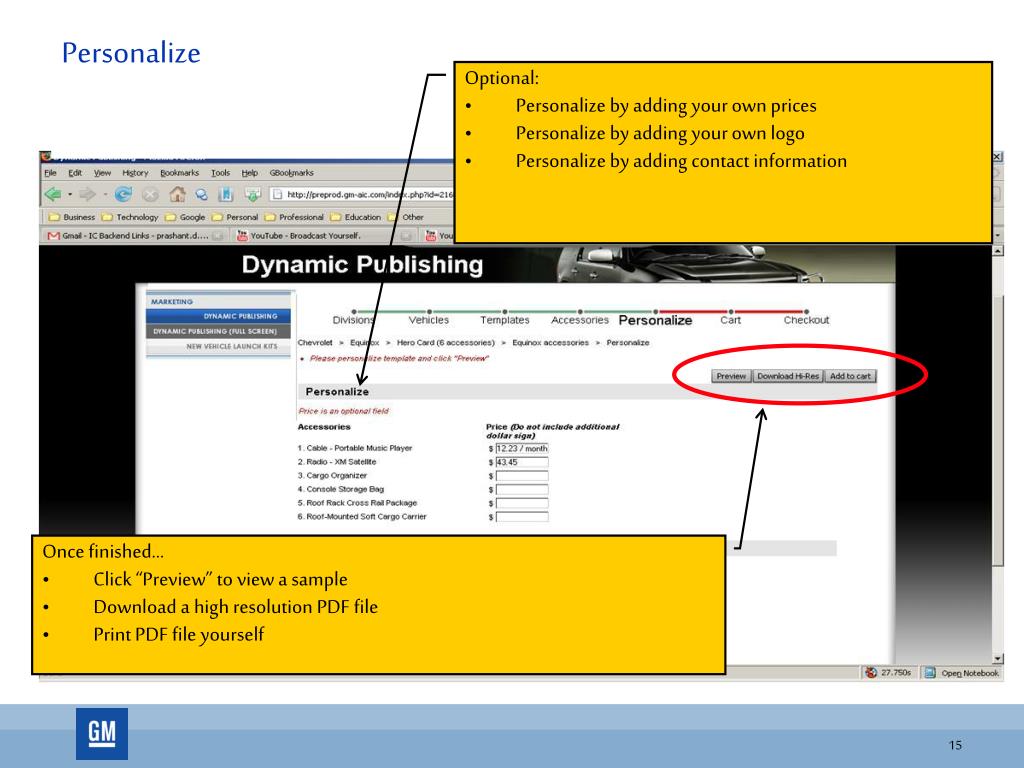The width and height of the screenshot is (1024, 768).
Task: Close the Gmail tab
Action: pyautogui.click(x=218, y=236)
